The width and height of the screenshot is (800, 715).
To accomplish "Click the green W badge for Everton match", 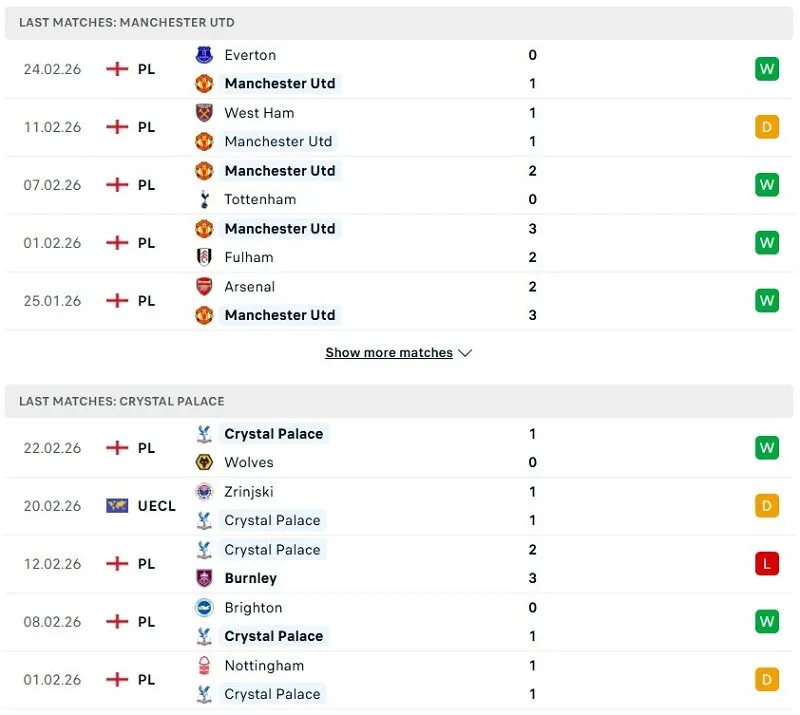I will (x=767, y=69).
